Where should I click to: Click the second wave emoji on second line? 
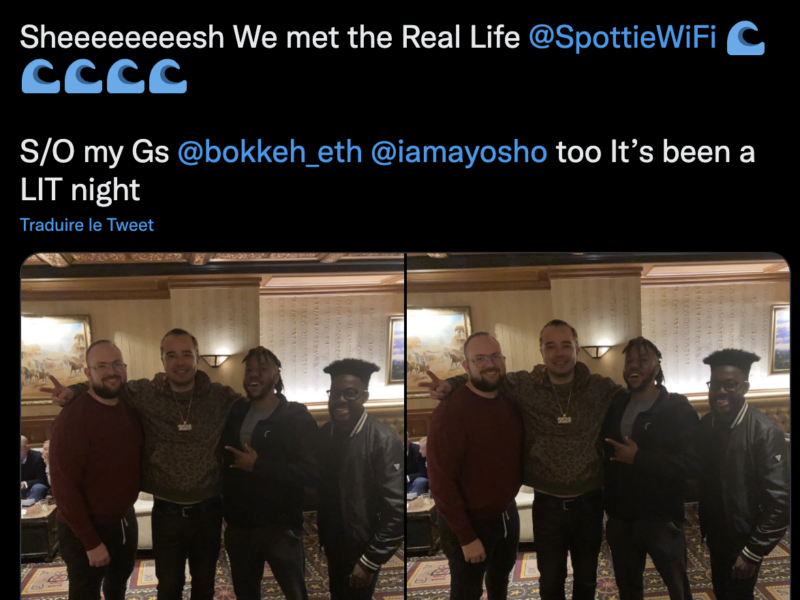83,76
